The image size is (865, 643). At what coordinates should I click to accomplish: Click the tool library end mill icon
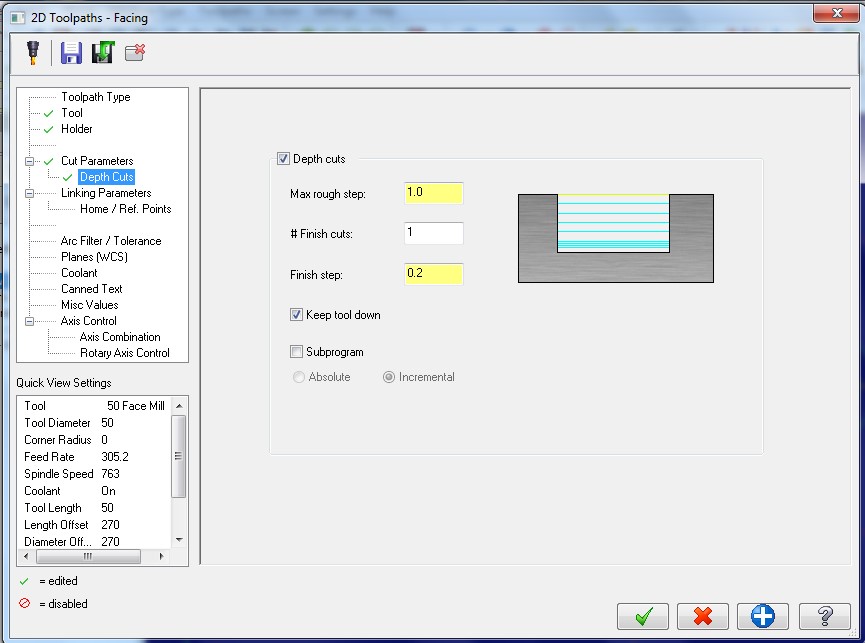pos(33,53)
